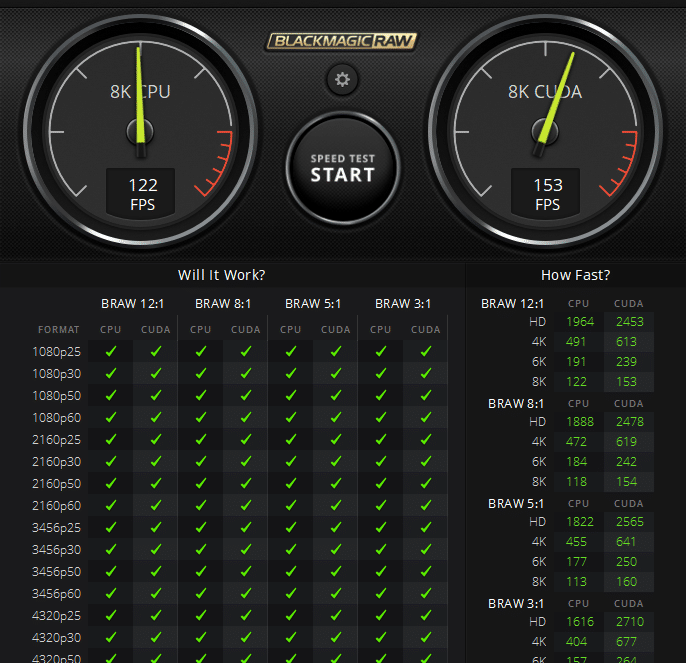The width and height of the screenshot is (686, 663).
Task: Click the 8K CUDA gauge needle hub
Action: click(545, 132)
